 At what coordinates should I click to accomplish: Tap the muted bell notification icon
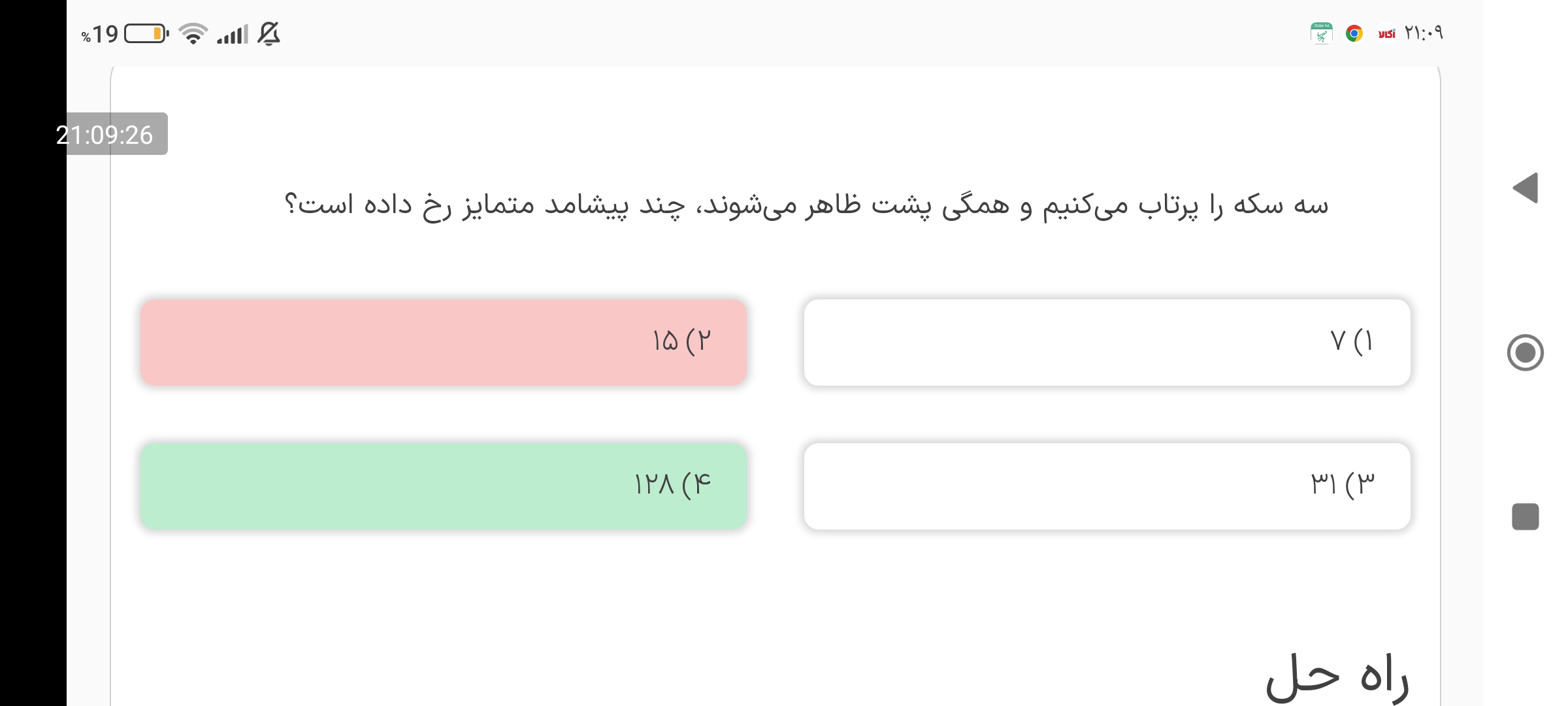[269, 33]
